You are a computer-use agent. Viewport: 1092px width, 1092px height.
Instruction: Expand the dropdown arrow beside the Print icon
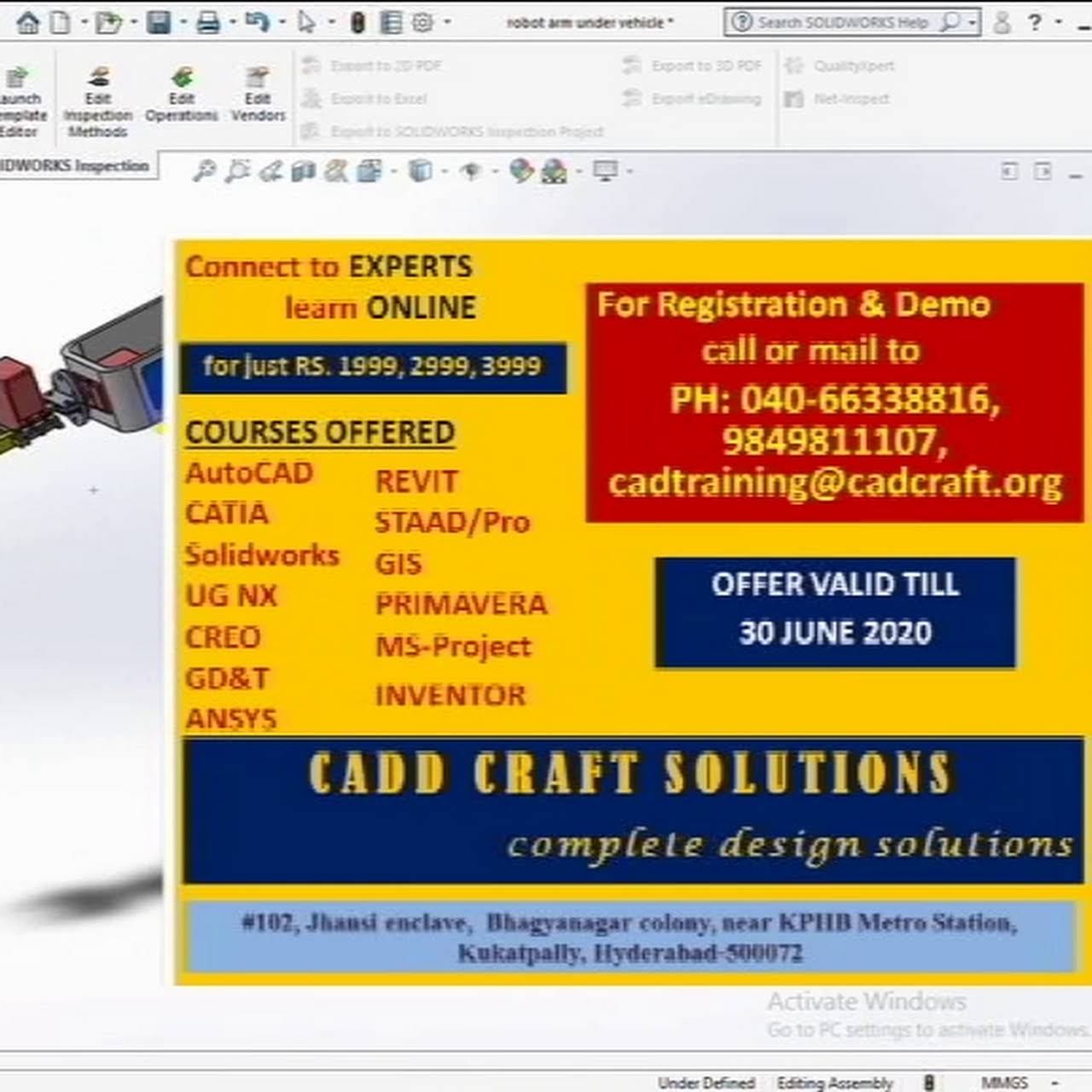pos(232,22)
